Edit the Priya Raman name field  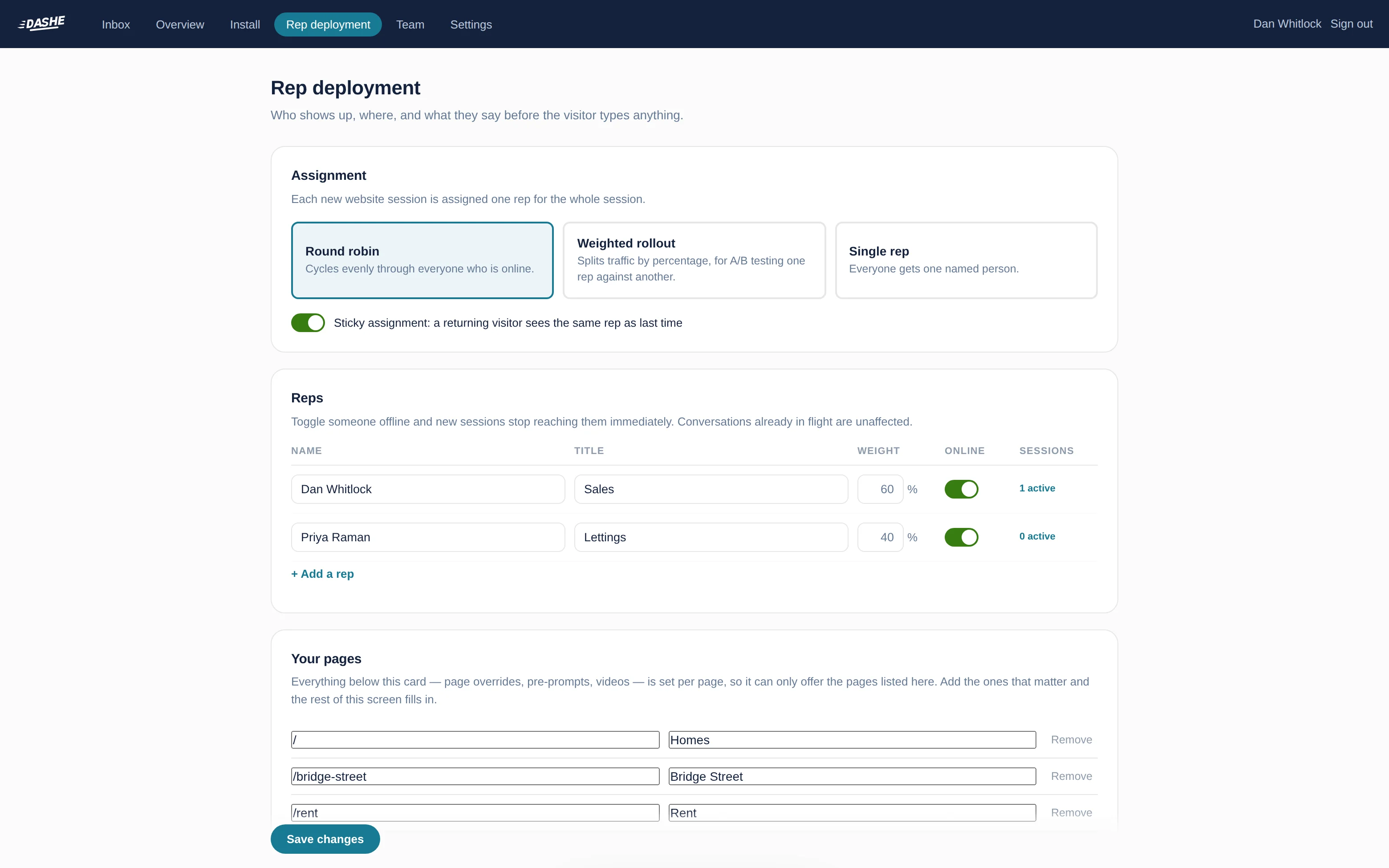coord(427,537)
